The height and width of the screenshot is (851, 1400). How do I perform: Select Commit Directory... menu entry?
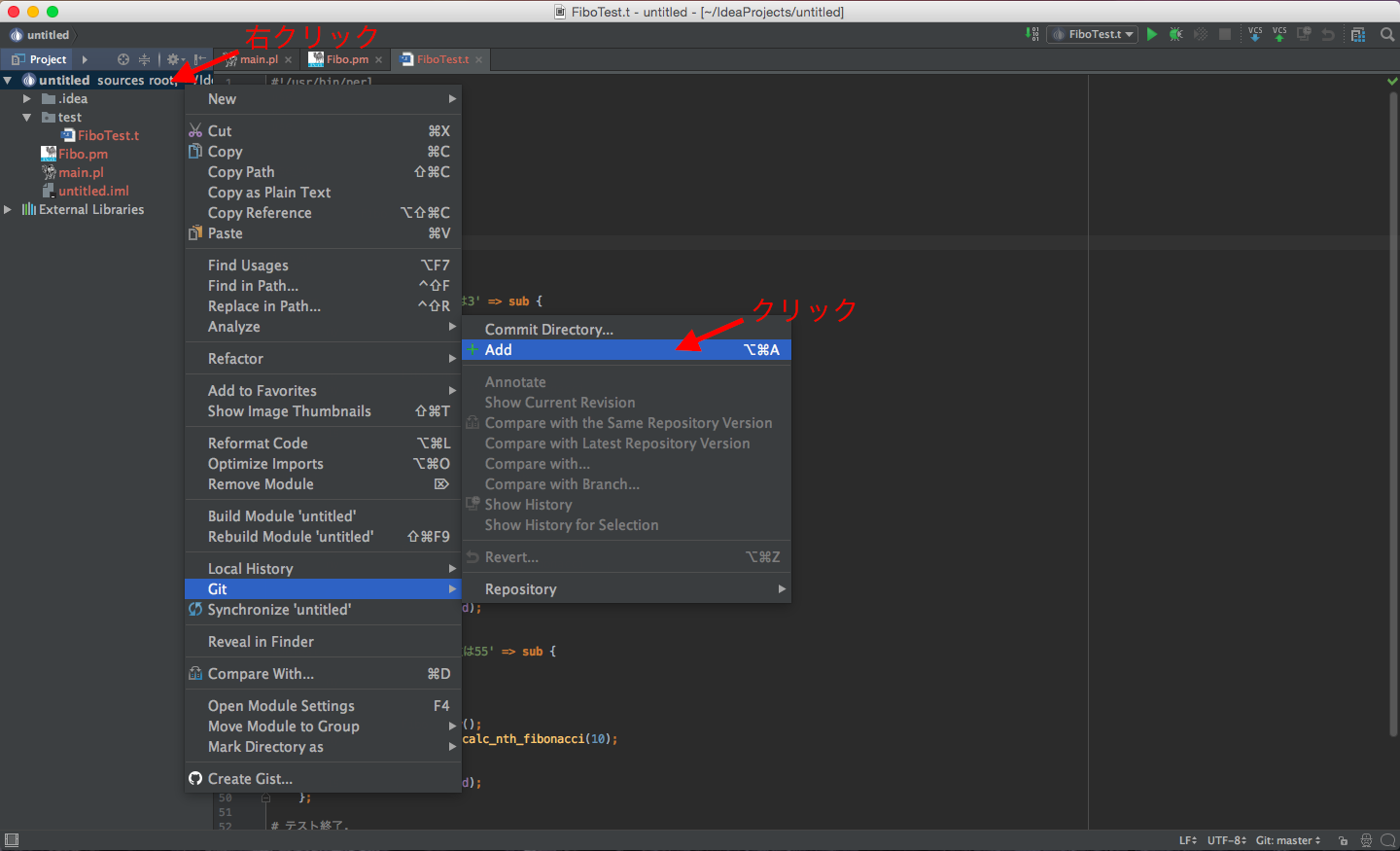click(x=548, y=330)
